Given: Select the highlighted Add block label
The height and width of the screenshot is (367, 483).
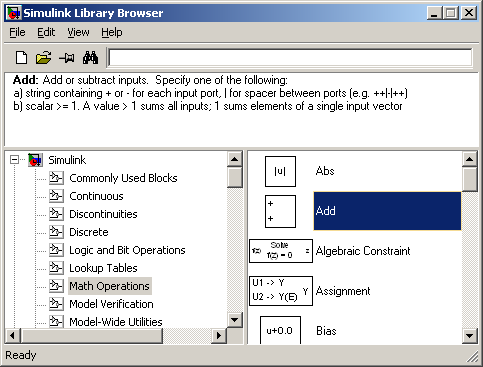Looking at the screenshot, I should [387, 211].
